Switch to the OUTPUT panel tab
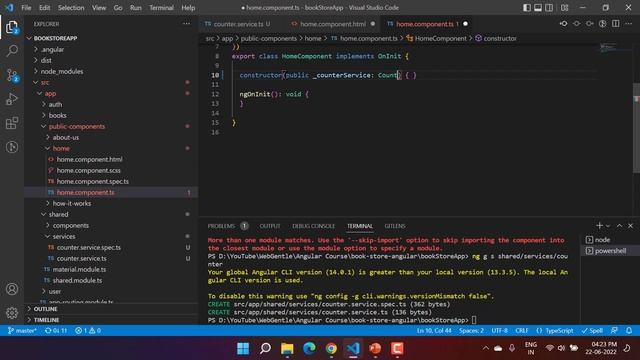 click(270, 226)
